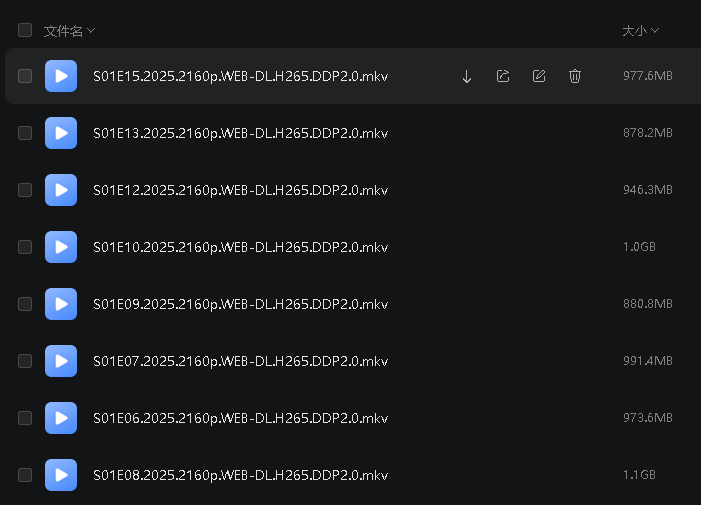The height and width of the screenshot is (505, 701).
Task: Rename S01E15 file using edit icon
Action: pyautogui.click(x=539, y=76)
